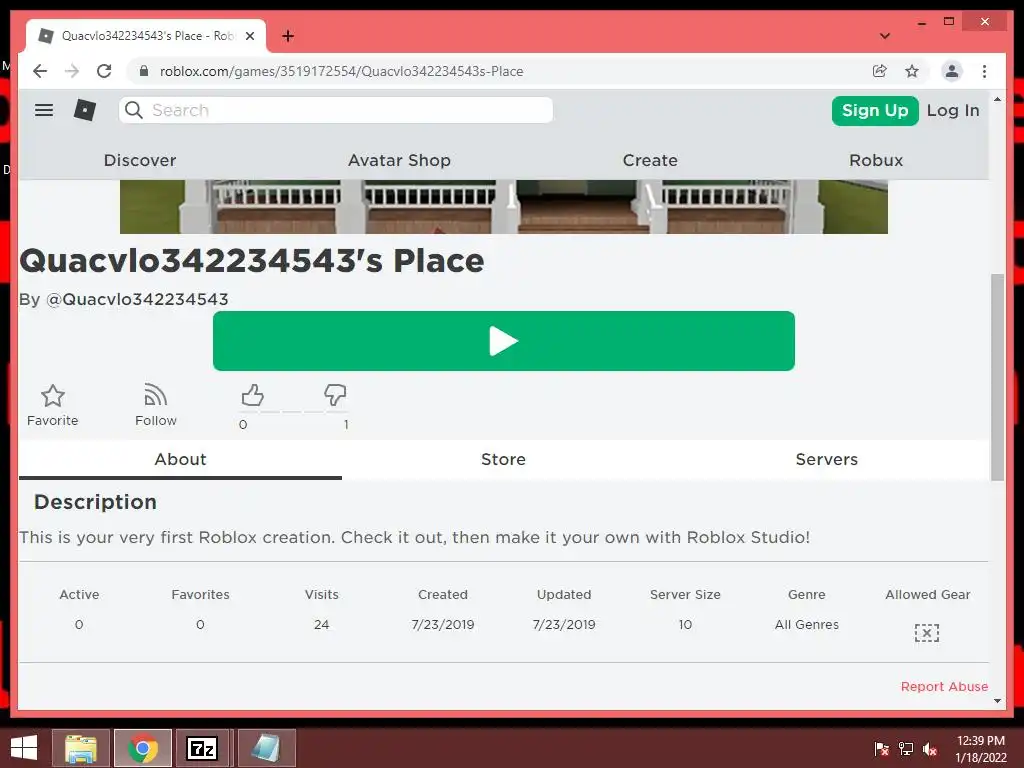This screenshot has width=1024, height=768.
Task: Open the Robux menu item
Action: pos(876,160)
